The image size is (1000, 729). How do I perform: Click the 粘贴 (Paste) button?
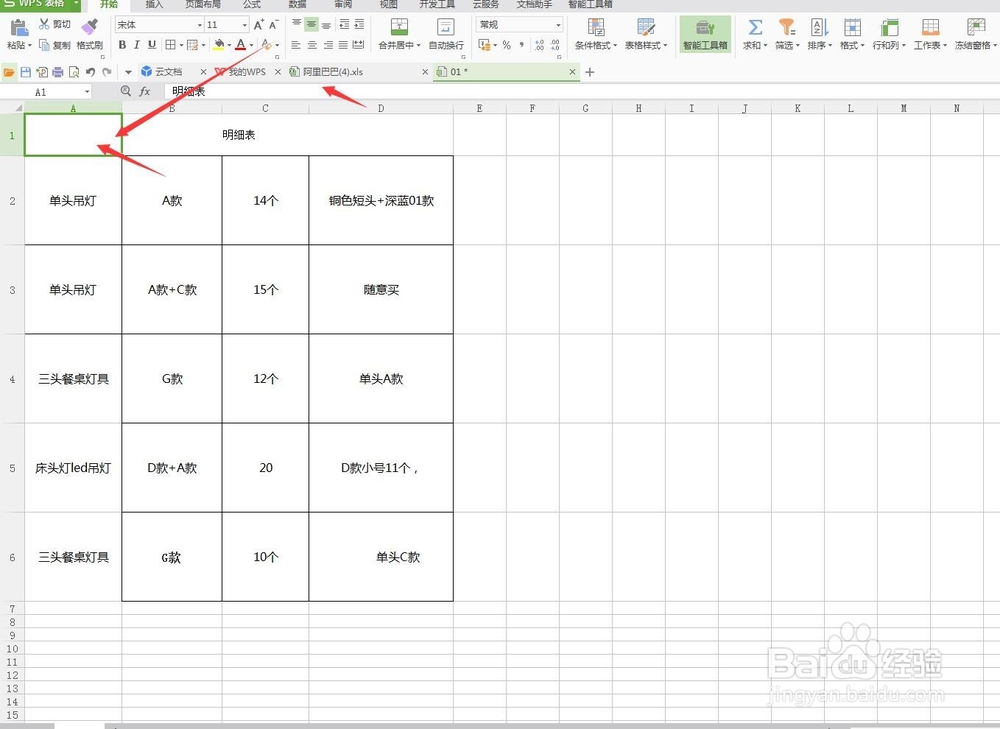point(18,30)
